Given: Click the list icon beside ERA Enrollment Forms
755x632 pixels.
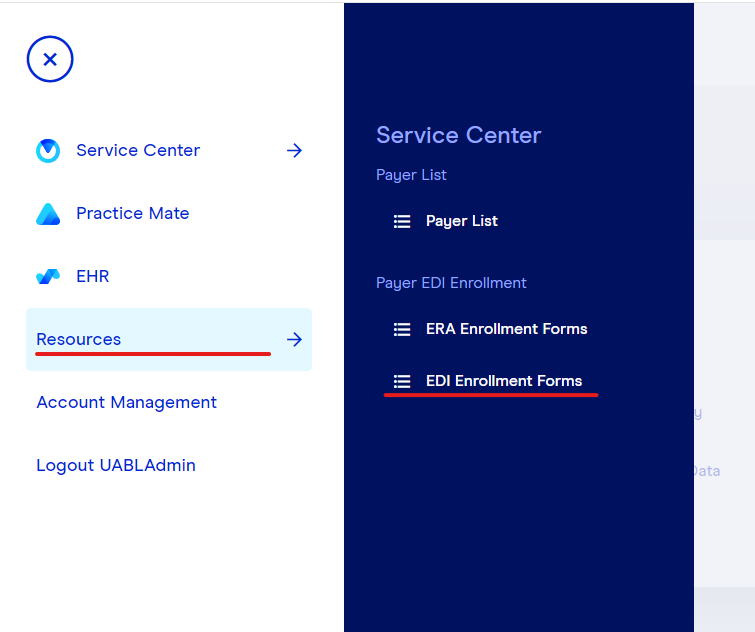Looking at the screenshot, I should click(x=402, y=329).
